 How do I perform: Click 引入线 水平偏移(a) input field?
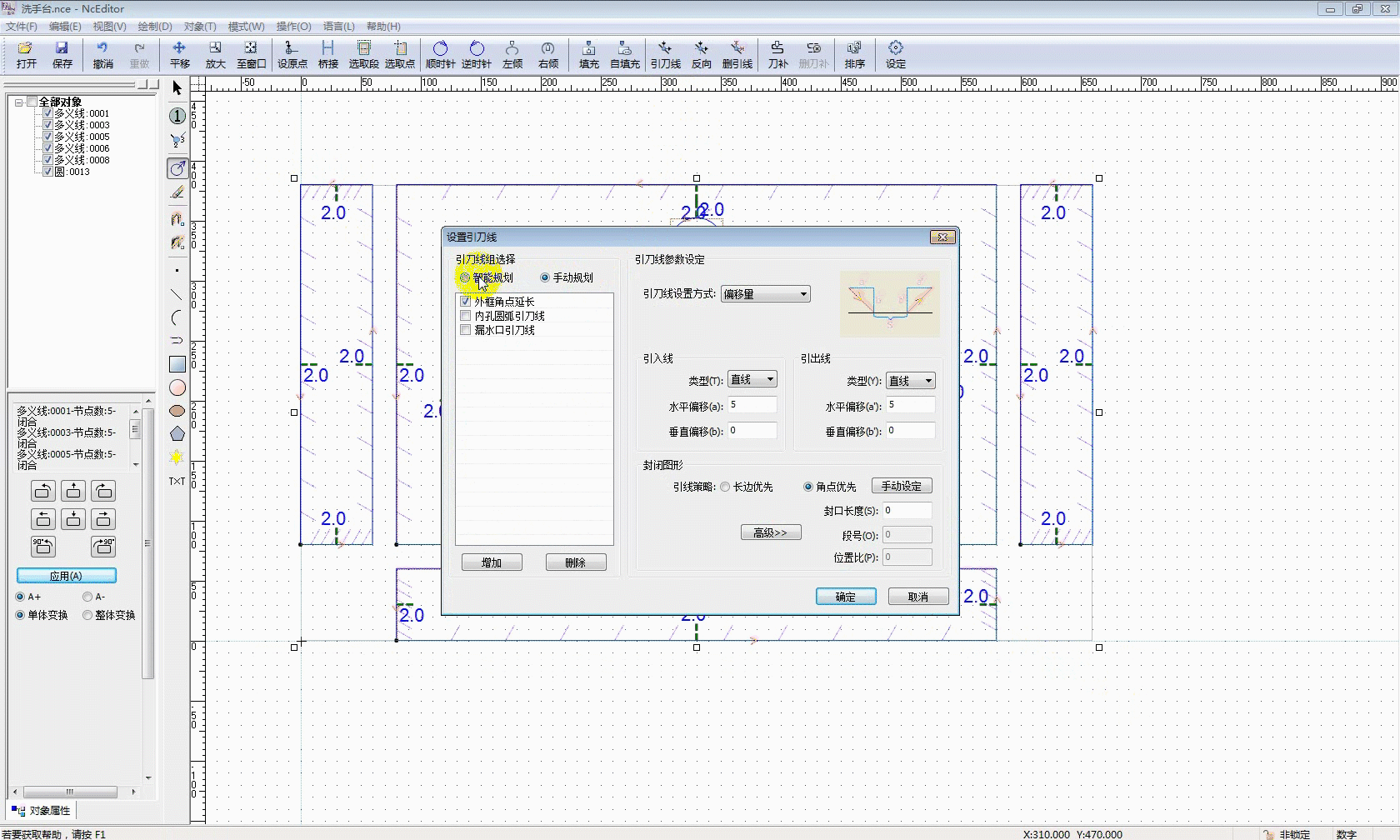click(752, 405)
